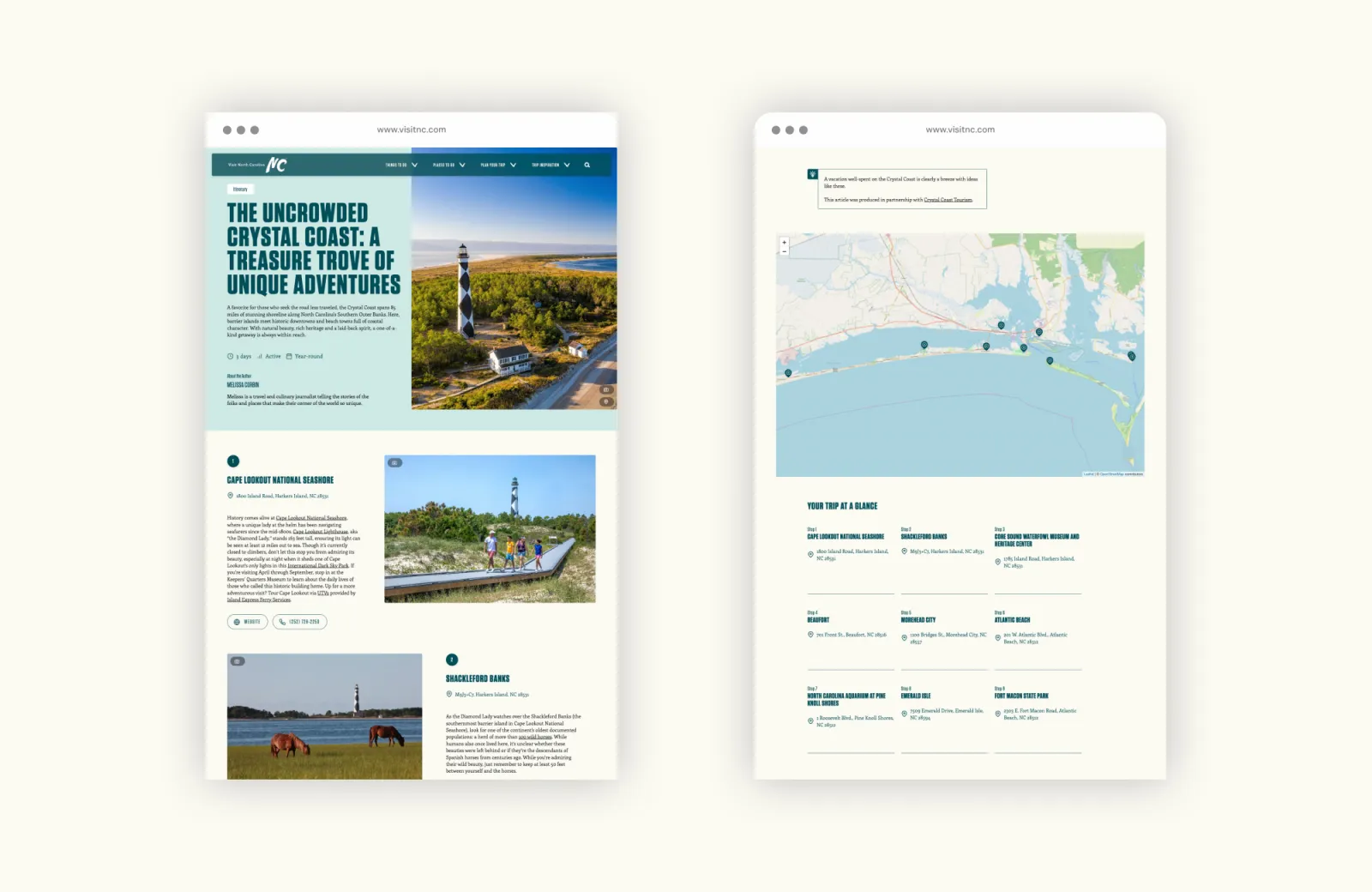Click the Itinerary tag above the article title
This screenshot has width=1372, height=892.
coord(242,190)
